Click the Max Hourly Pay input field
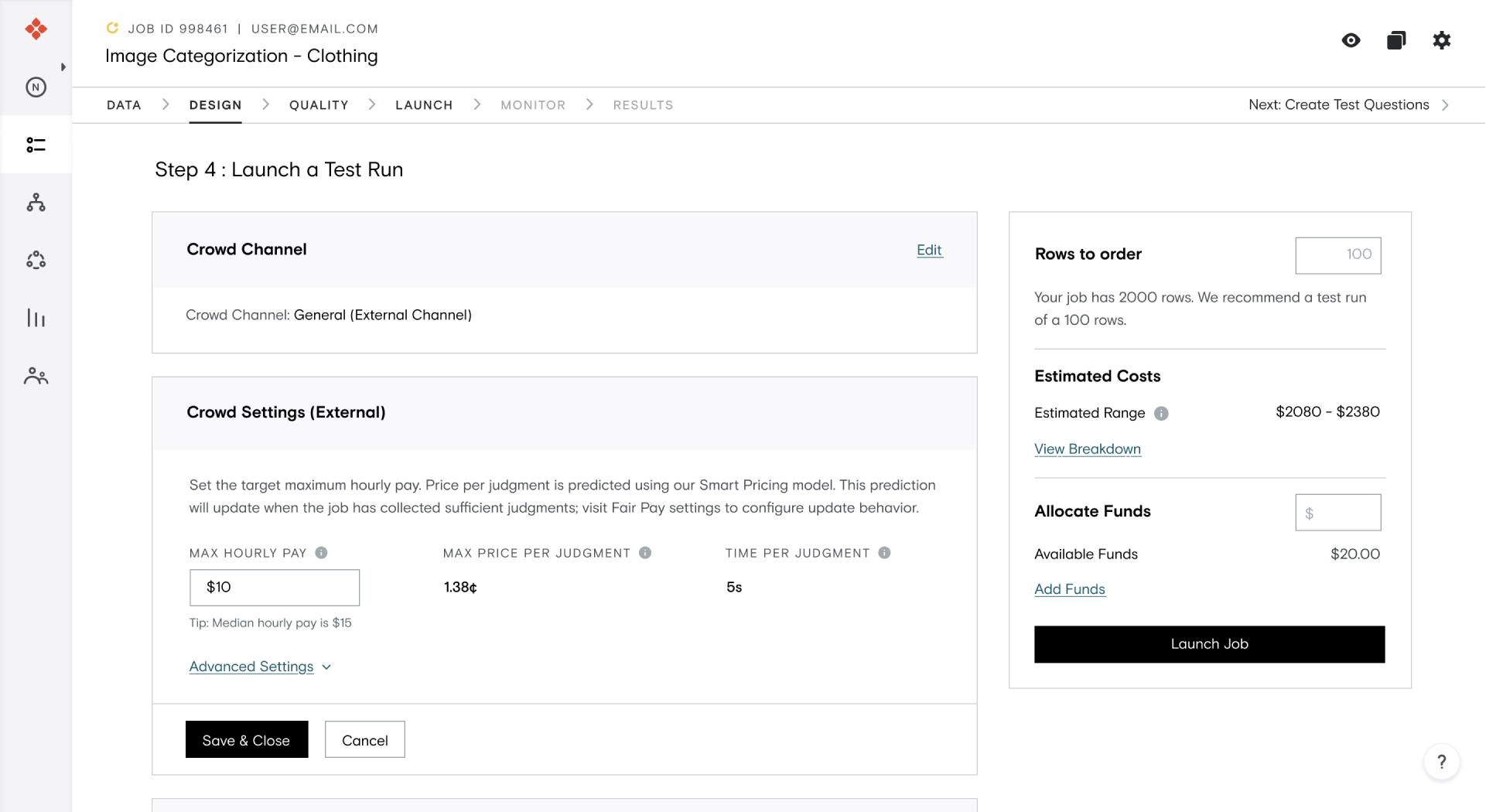Screen dimensions: 1486x812 click(275, 588)
